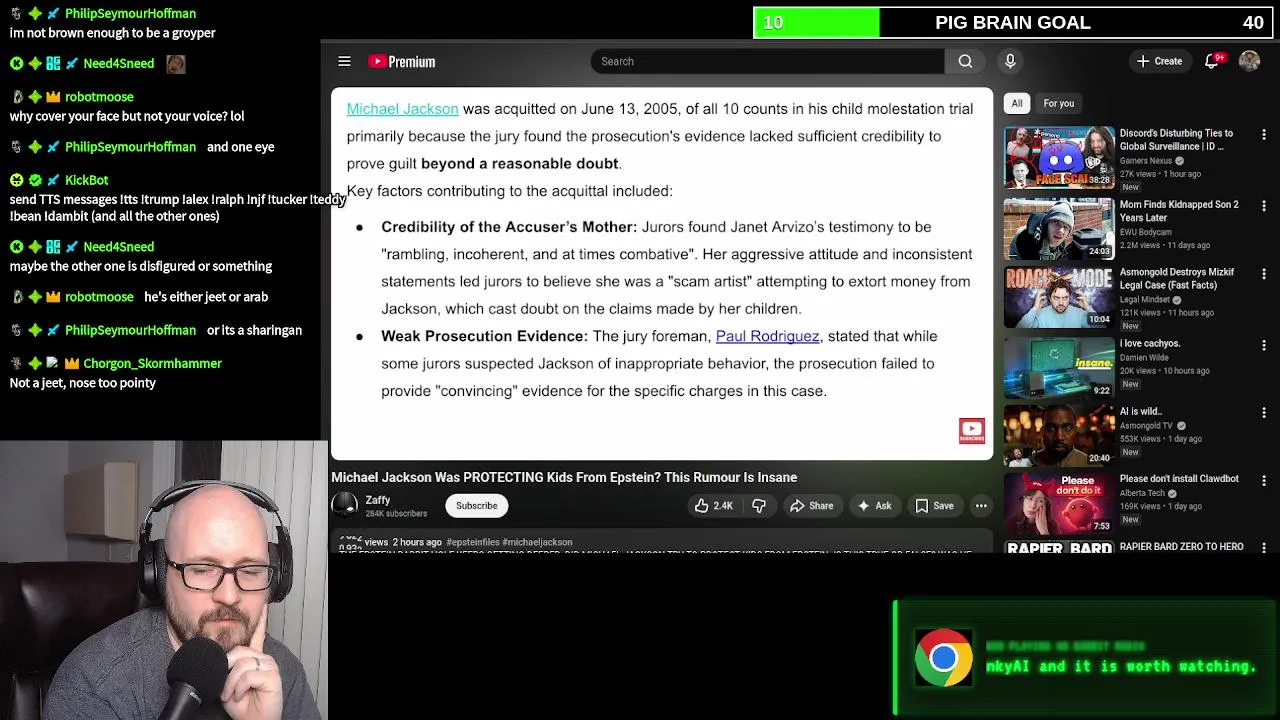Open 'AI is wild..' video thumbnail

pyautogui.click(x=1059, y=435)
